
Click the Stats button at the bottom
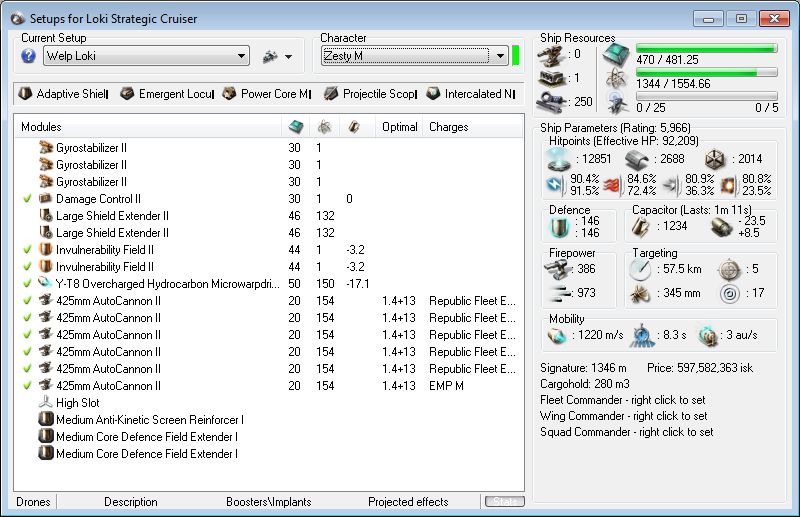(x=505, y=501)
